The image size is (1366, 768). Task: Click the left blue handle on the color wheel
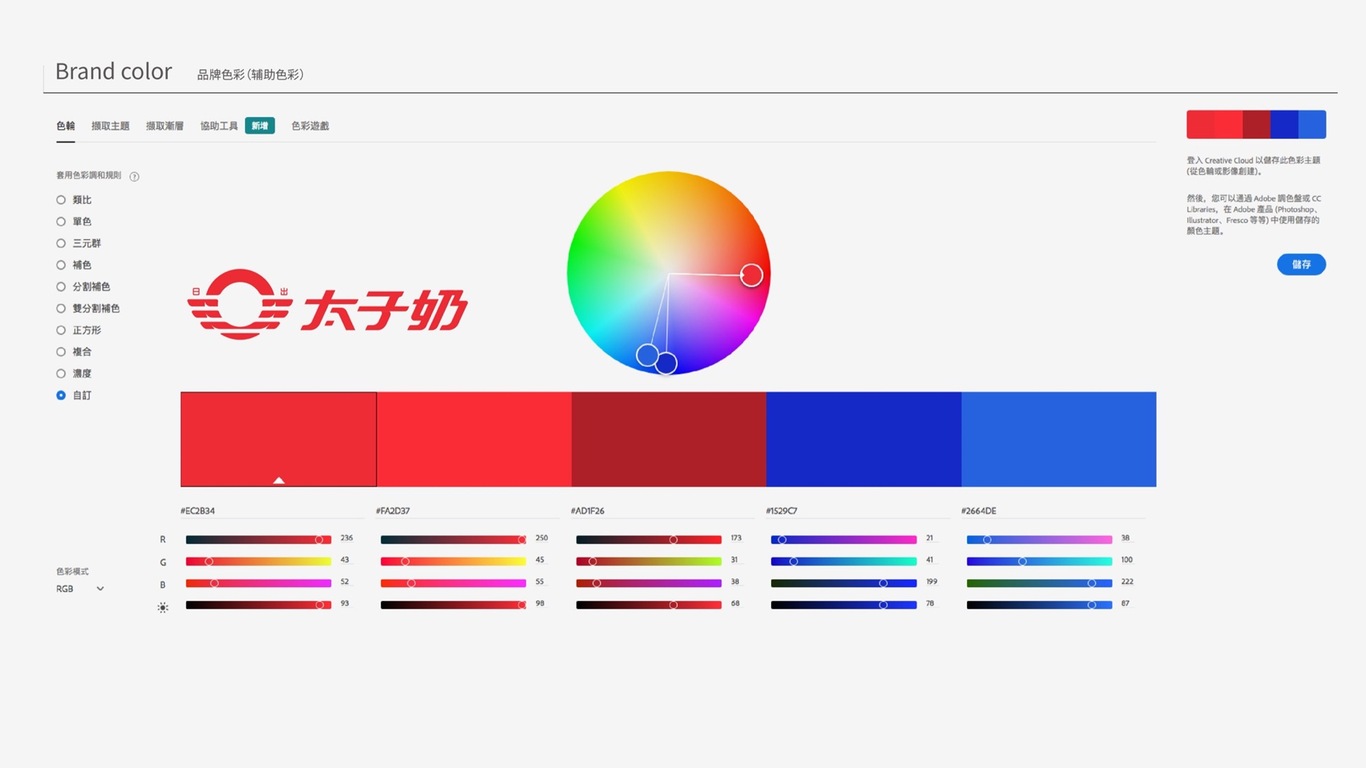647,354
